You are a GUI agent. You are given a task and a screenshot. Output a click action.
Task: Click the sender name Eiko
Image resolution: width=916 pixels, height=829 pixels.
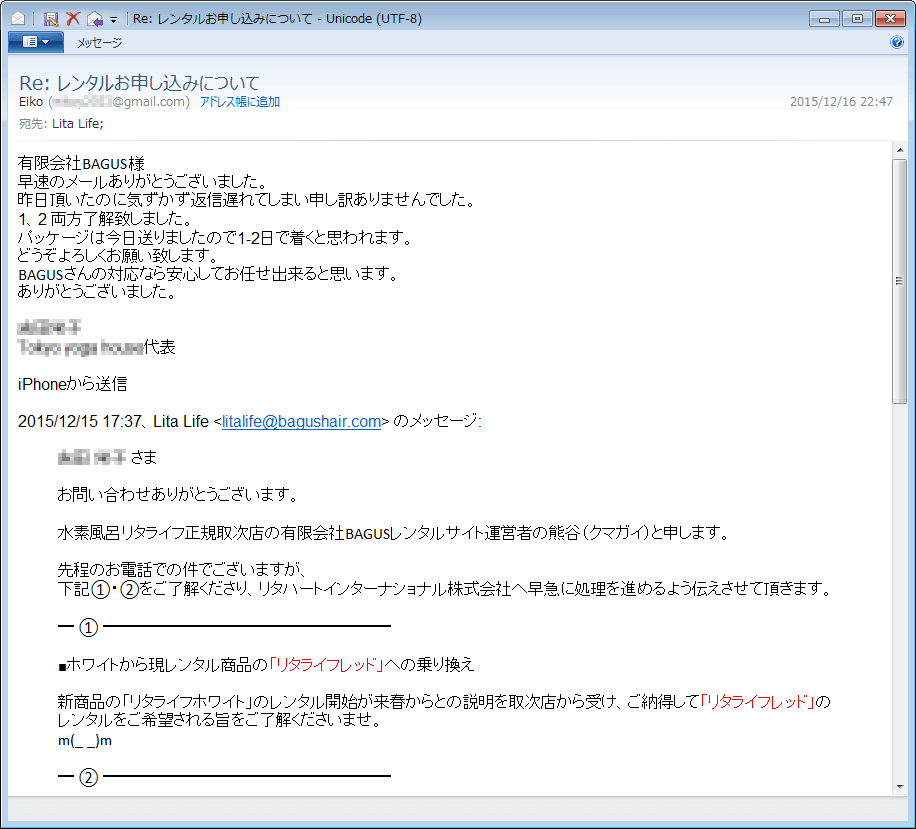[x=31, y=102]
